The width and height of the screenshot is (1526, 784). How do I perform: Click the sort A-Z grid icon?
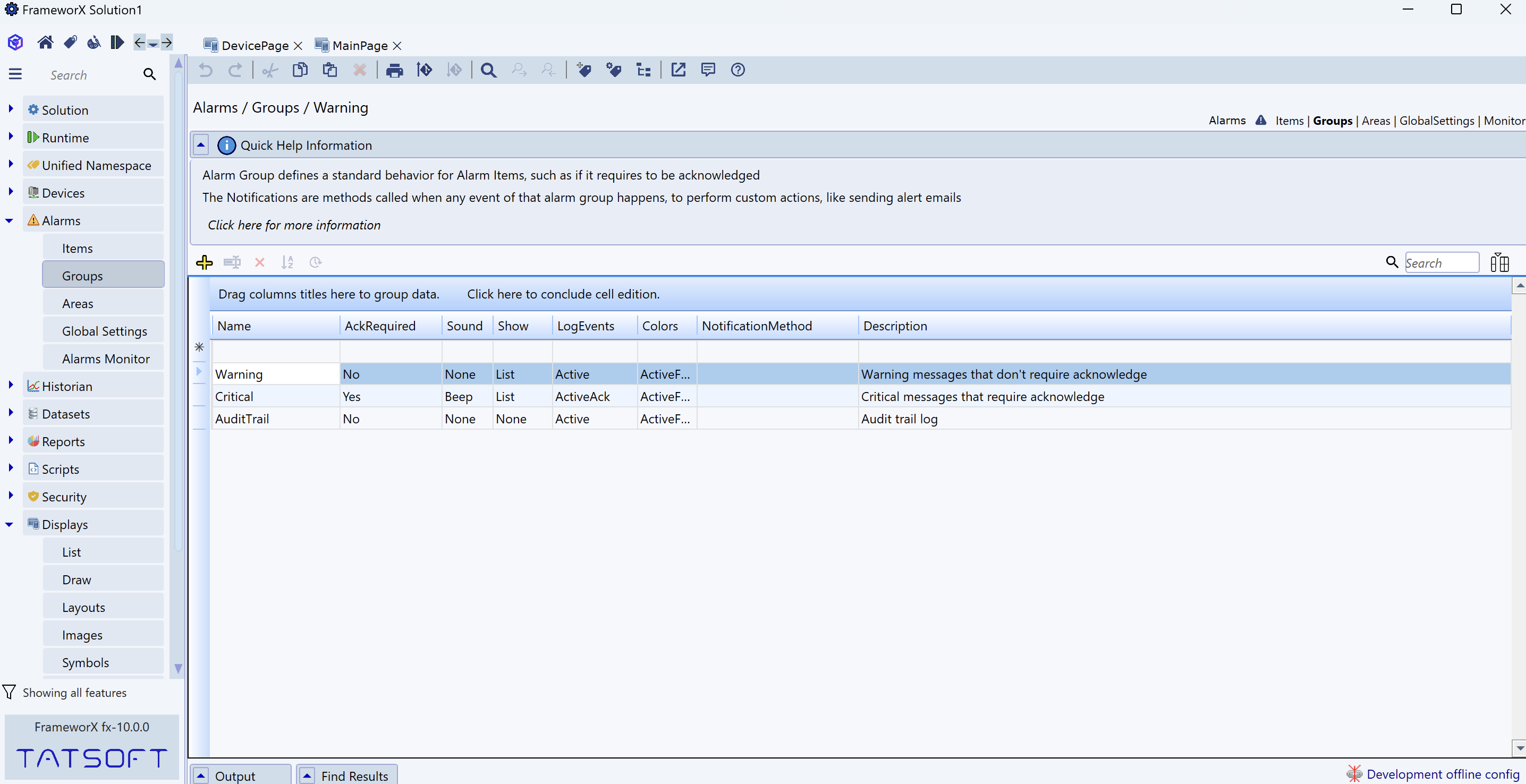pos(287,262)
